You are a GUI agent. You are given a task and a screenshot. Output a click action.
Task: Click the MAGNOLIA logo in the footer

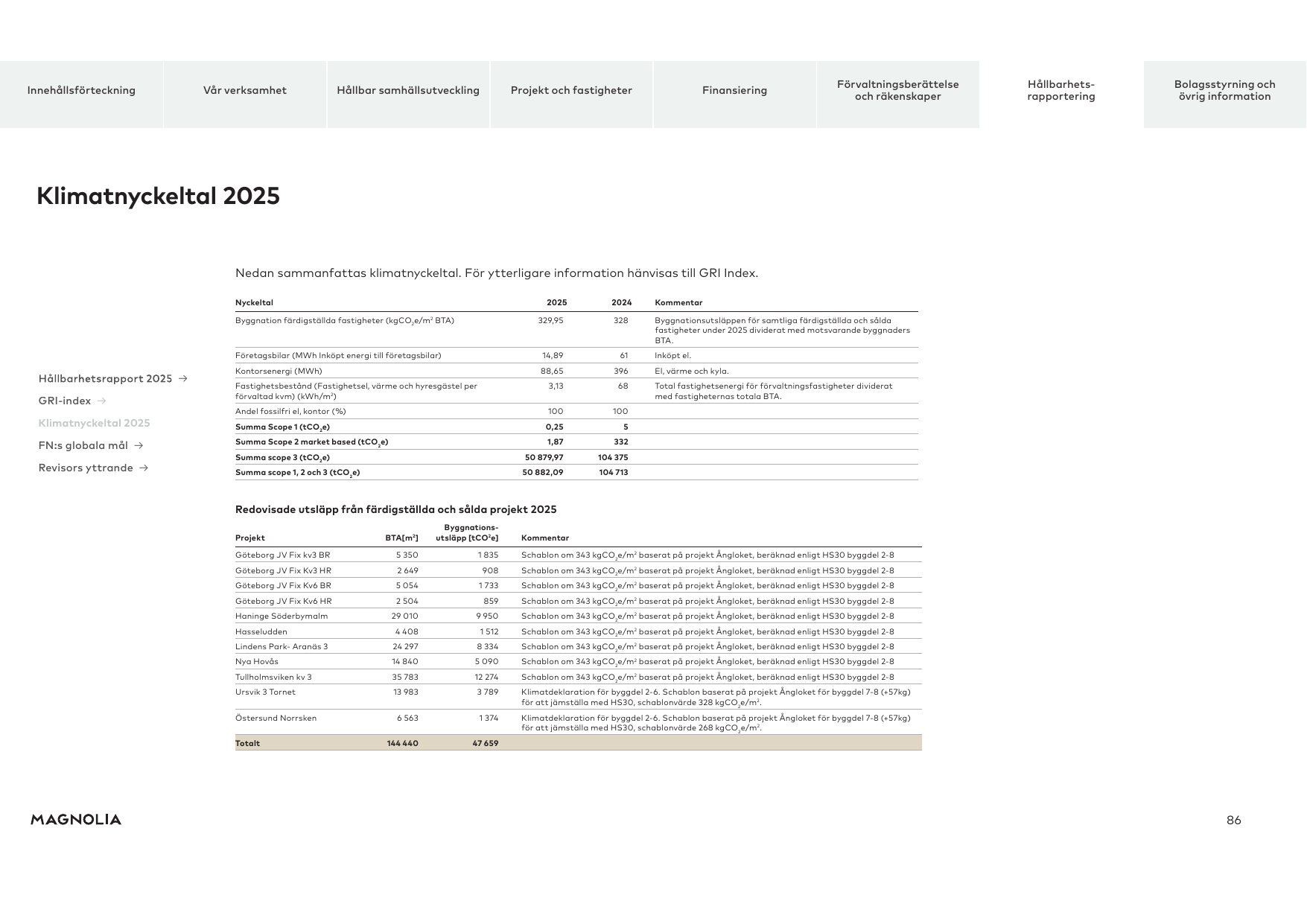(76, 819)
